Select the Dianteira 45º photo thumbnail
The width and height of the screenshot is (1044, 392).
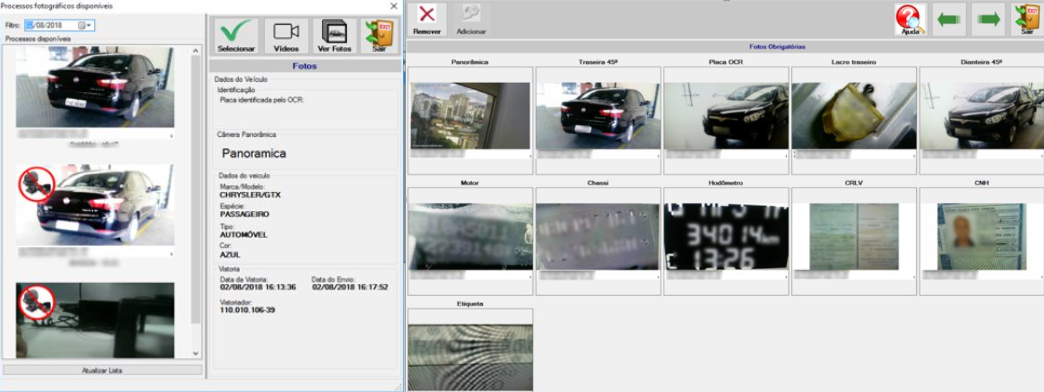coord(981,116)
